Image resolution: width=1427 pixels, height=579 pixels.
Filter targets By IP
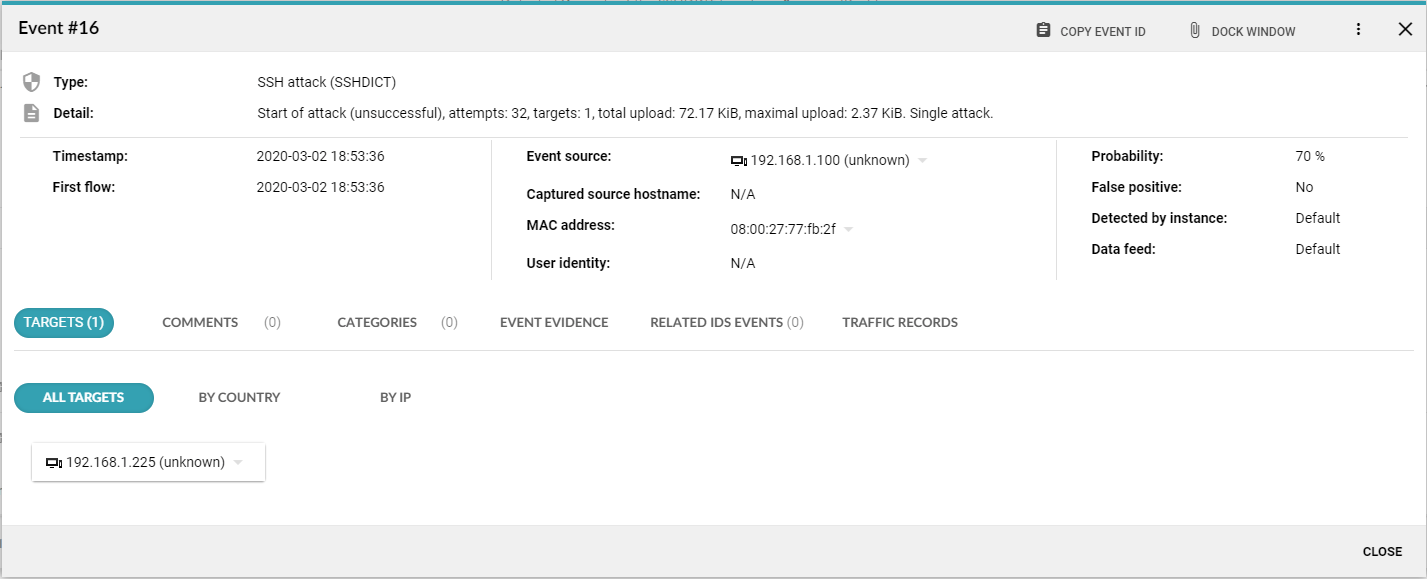(395, 398)
